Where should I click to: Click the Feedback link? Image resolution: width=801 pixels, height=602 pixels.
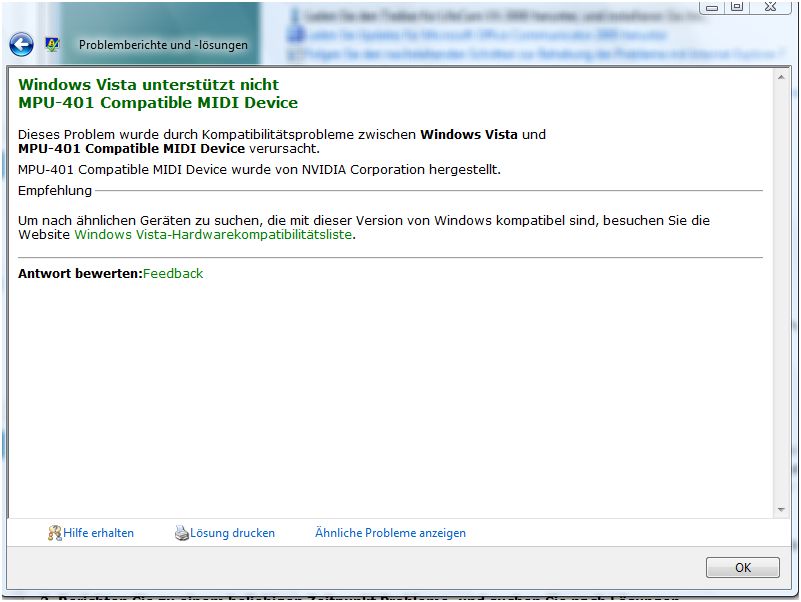pyautogui.click(x=173, y=273)
